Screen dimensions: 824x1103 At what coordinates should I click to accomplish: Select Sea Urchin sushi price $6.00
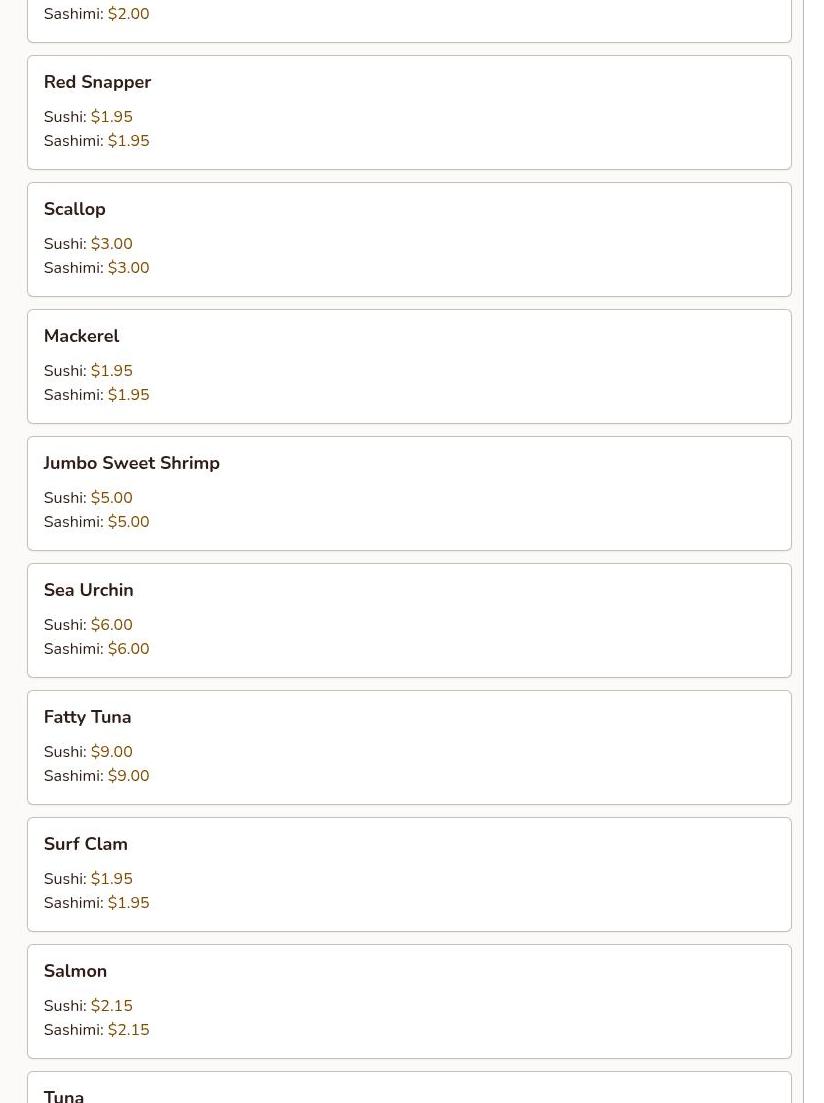[x=111, y=625]
